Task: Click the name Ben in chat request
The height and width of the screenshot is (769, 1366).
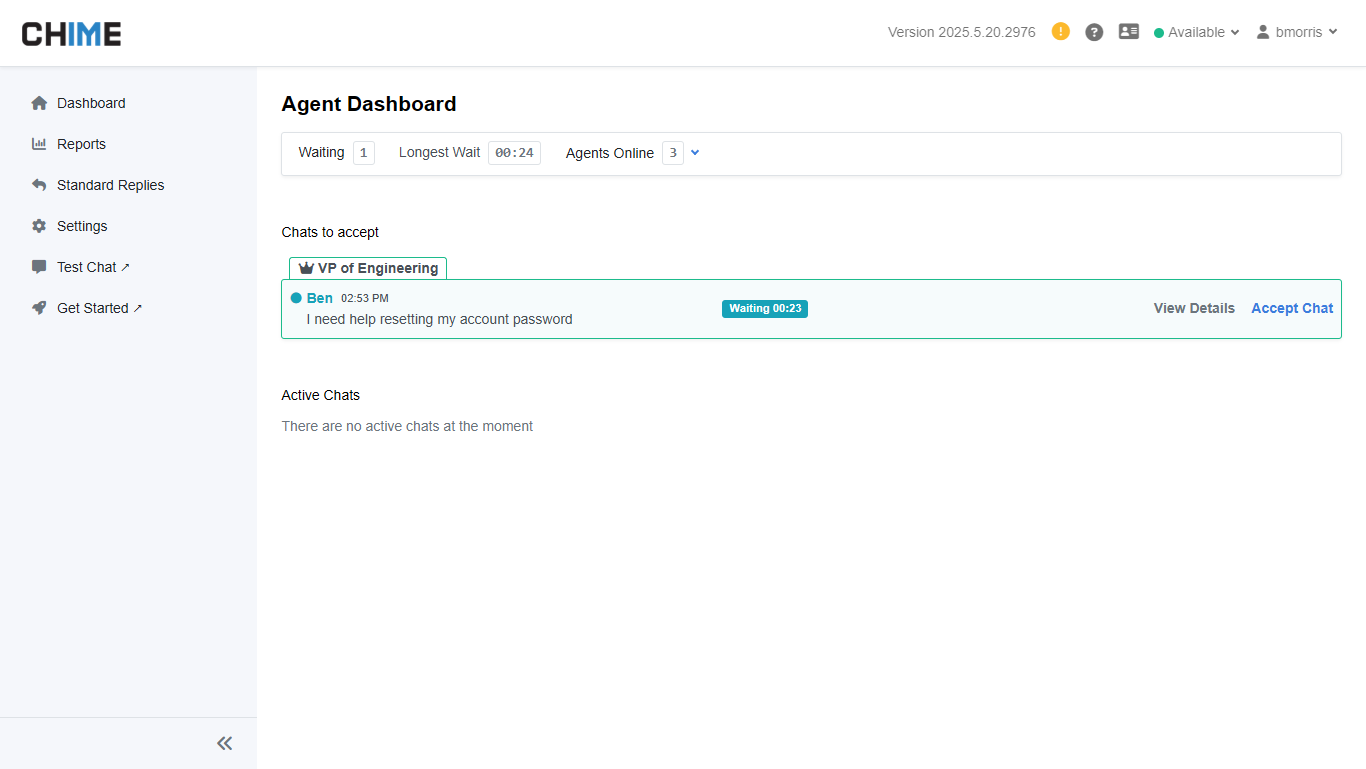Action: [320, 298]
